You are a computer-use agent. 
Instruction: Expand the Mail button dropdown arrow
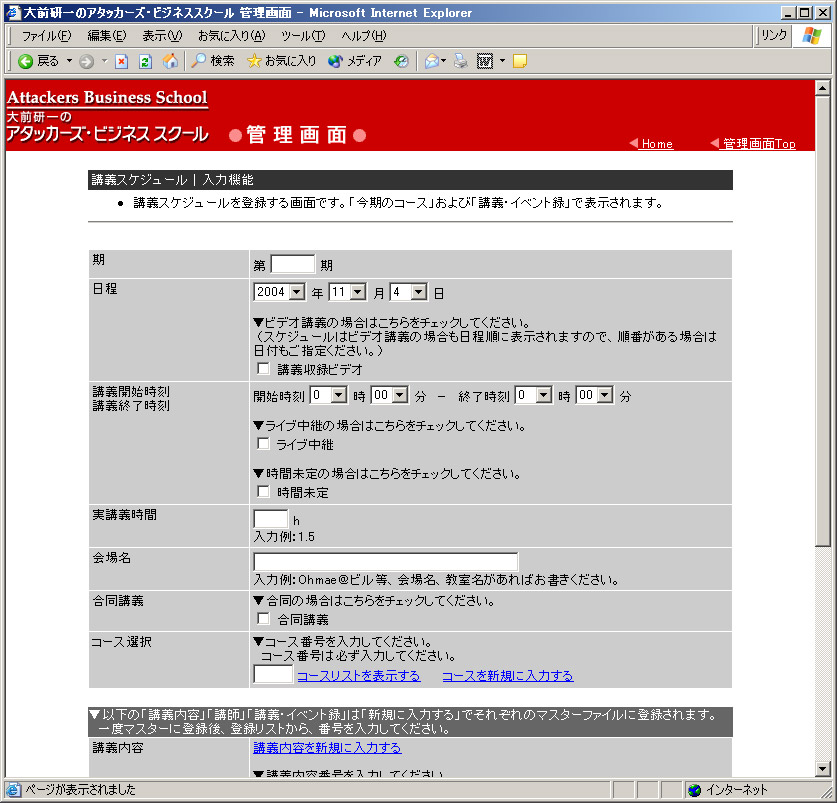pos(444,61)
